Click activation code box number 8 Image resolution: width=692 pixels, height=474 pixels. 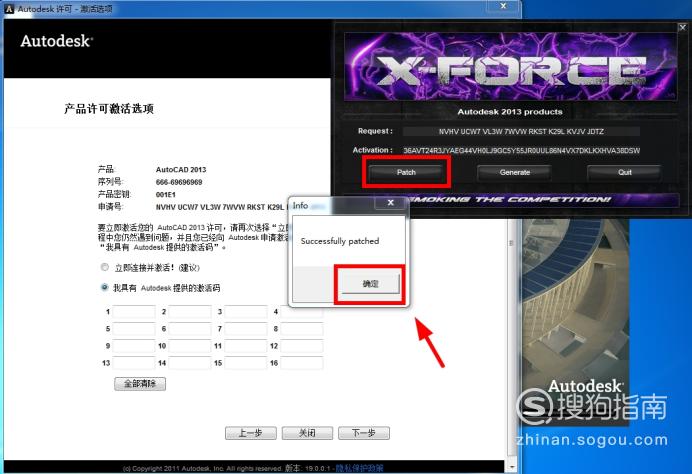tap(302, 329)
